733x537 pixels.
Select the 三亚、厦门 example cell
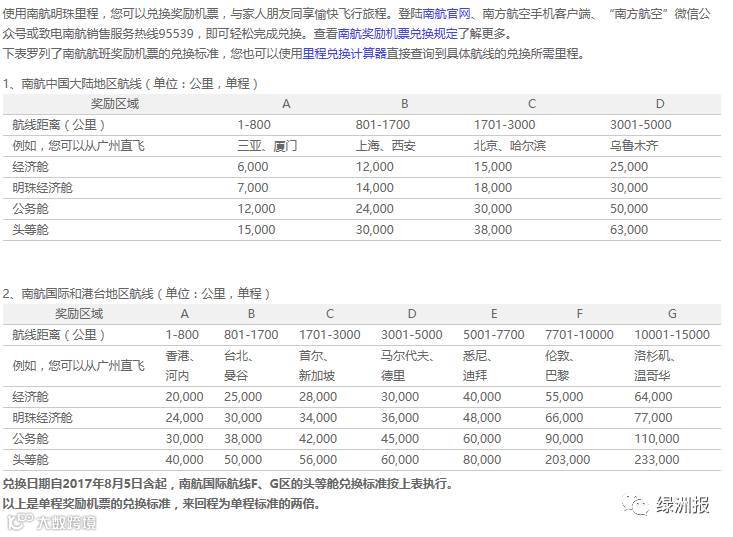[267, 146]
